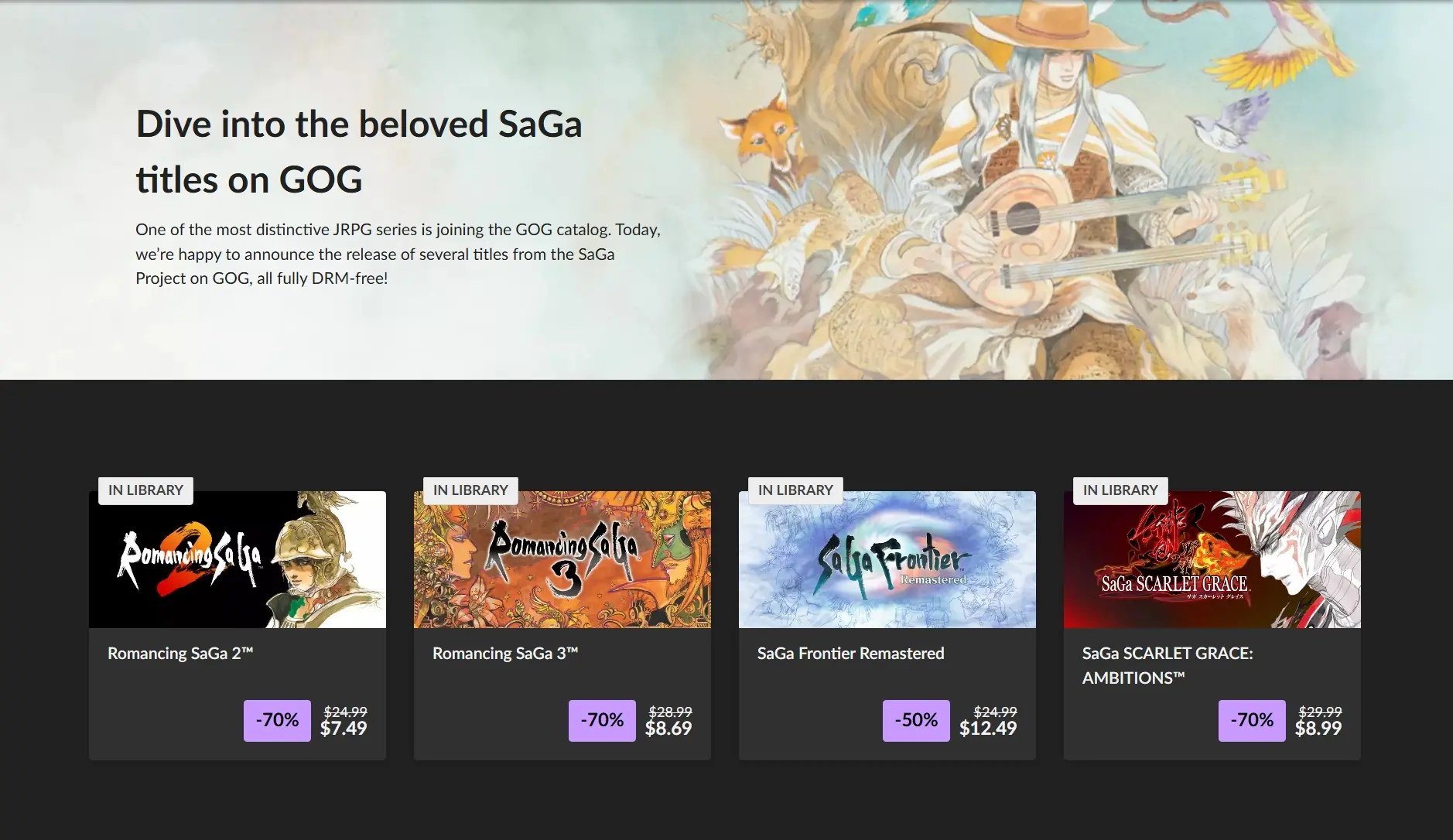Click the -70% discount badge for Romancing SaGa 3
Viewport: 1453px width, 840px height.
602,720
